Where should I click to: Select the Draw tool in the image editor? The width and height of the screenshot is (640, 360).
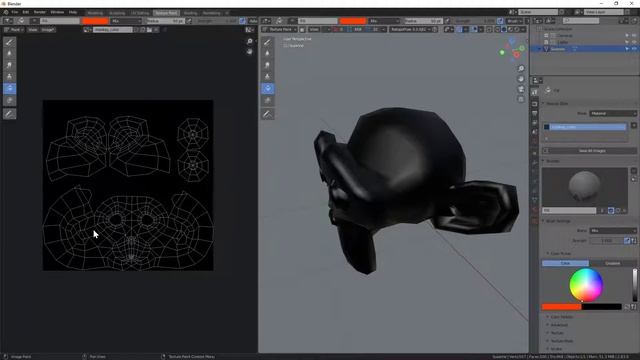tap(9, 42)
